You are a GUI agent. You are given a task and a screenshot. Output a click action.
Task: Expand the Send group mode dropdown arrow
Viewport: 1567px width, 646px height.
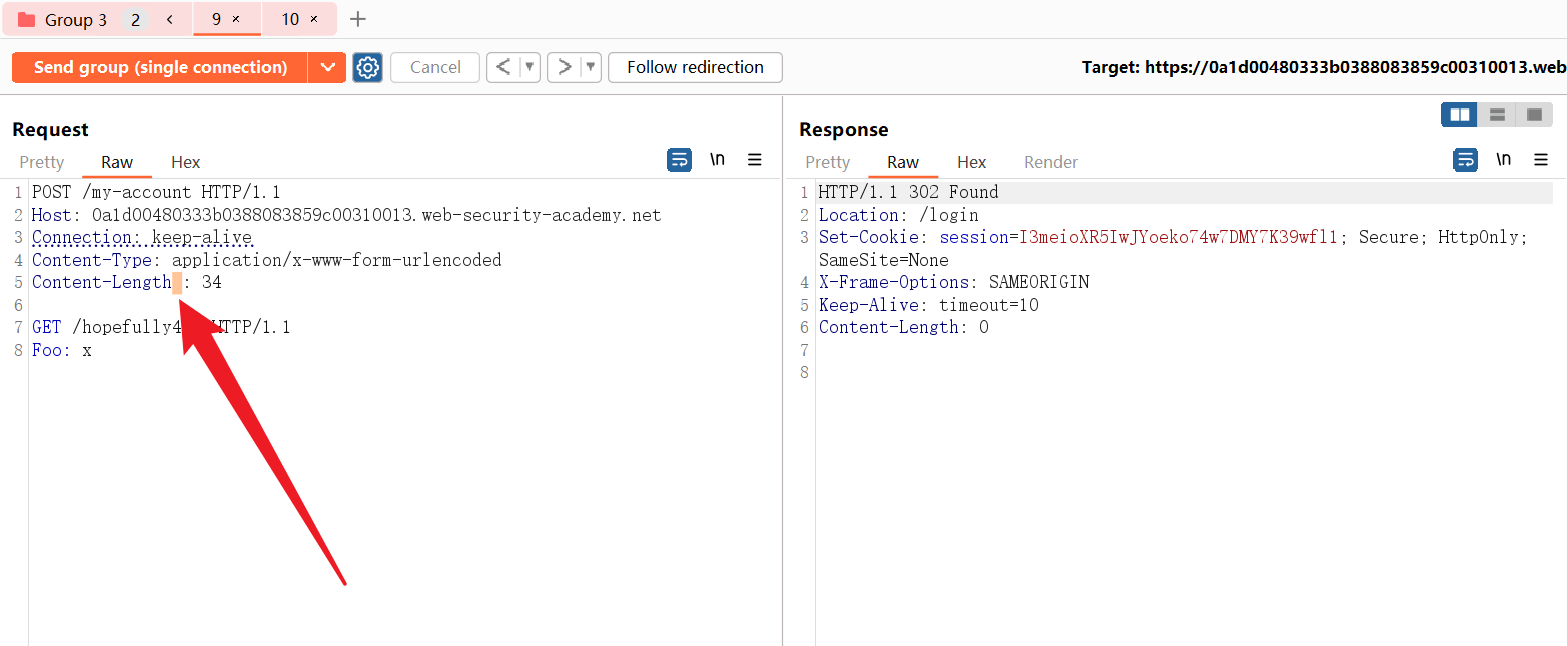tap(327, 67)
